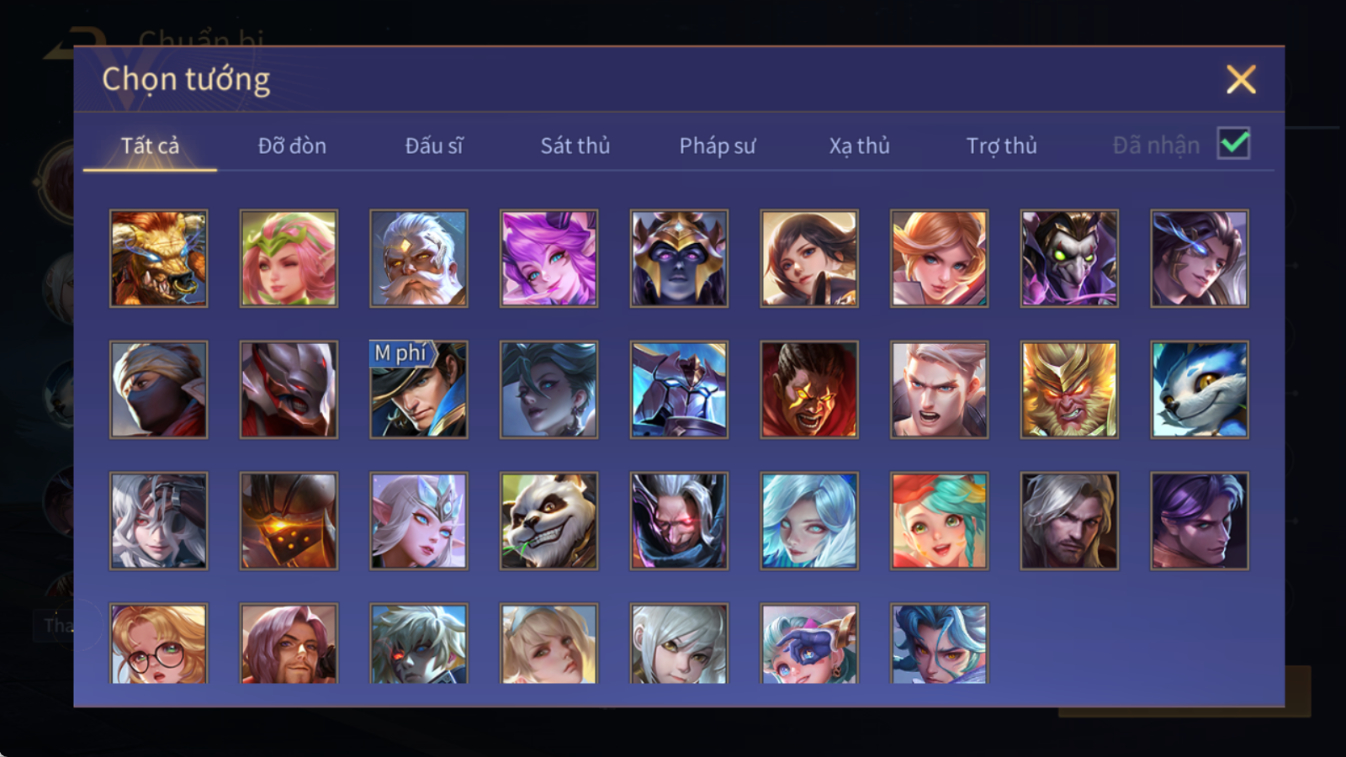Open the "Sát thủ" tab

click(575, 146)
